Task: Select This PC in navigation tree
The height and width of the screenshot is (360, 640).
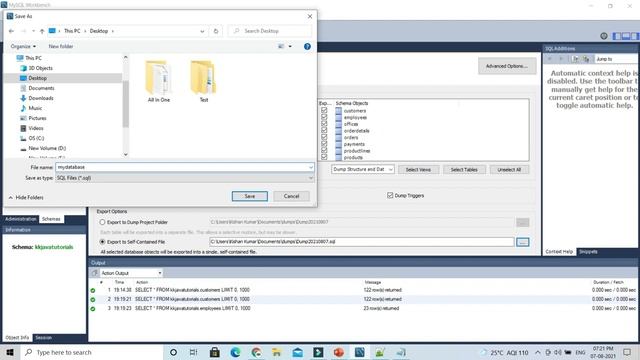Action: (x=33, y=58)
